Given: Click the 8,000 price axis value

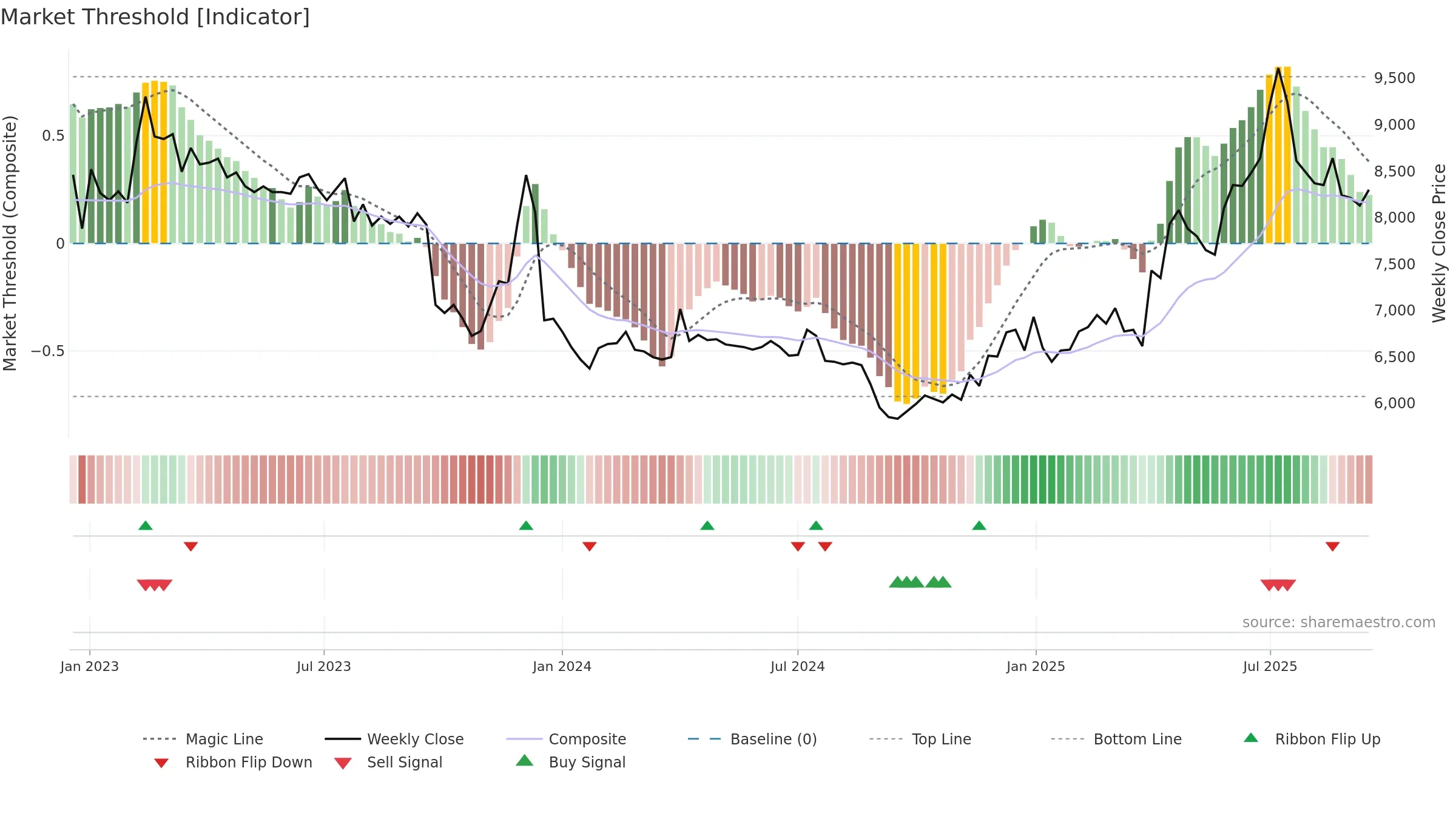Looking at the screenshot, I should point(1395,217).
